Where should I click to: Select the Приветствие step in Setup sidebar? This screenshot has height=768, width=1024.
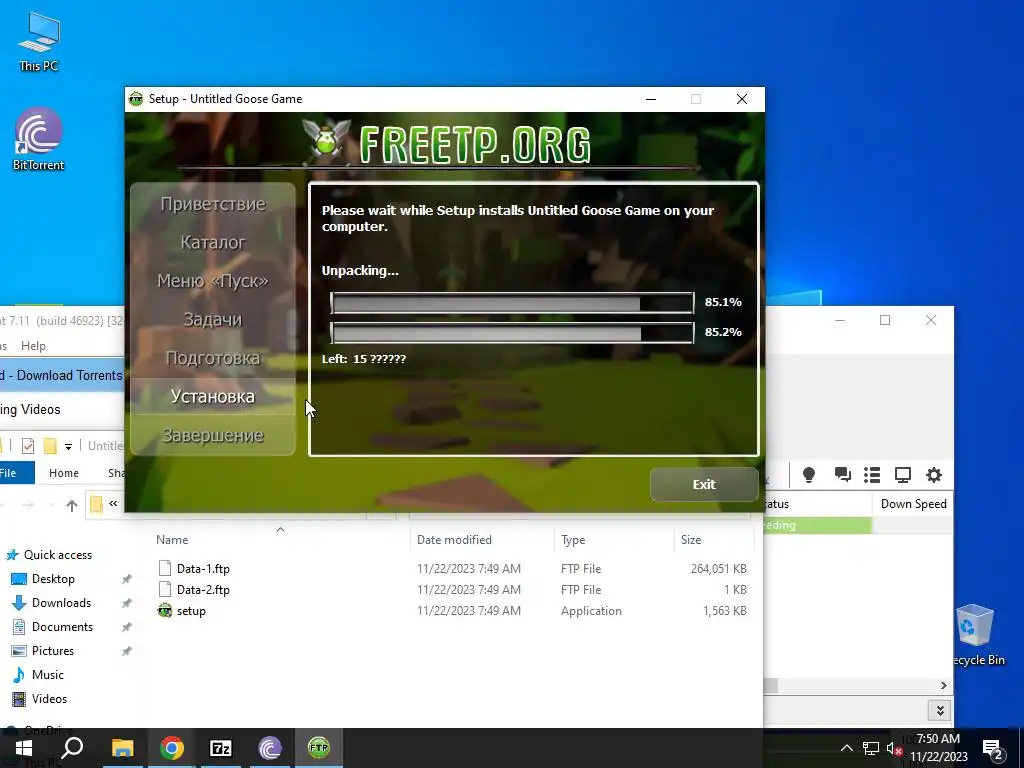pyautogui.click(x=213, y=204)
